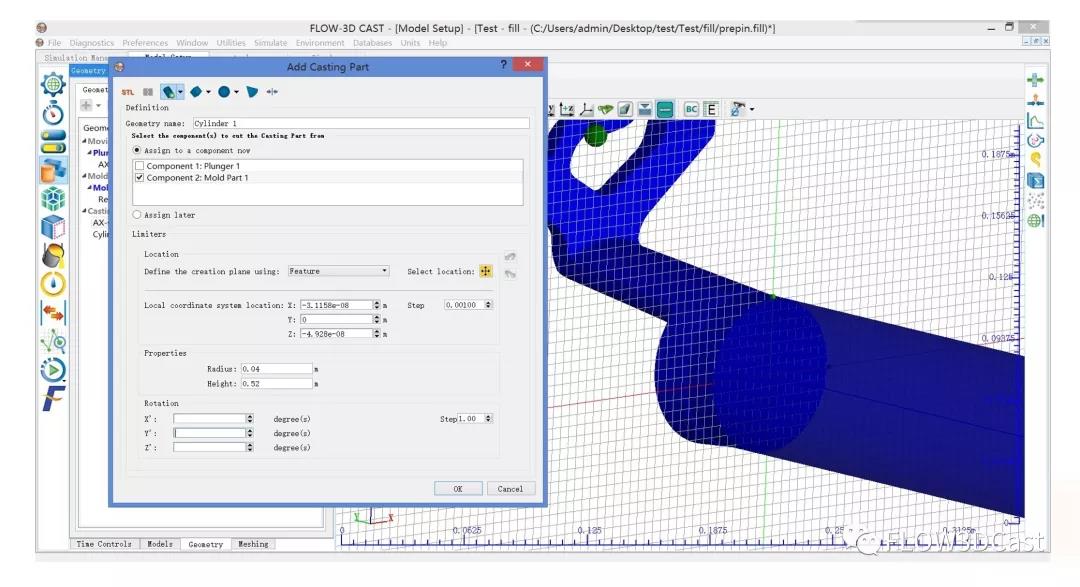Open the Simulate menu
The width and height of the screenshot is (1080, 587).
point(270,43)
